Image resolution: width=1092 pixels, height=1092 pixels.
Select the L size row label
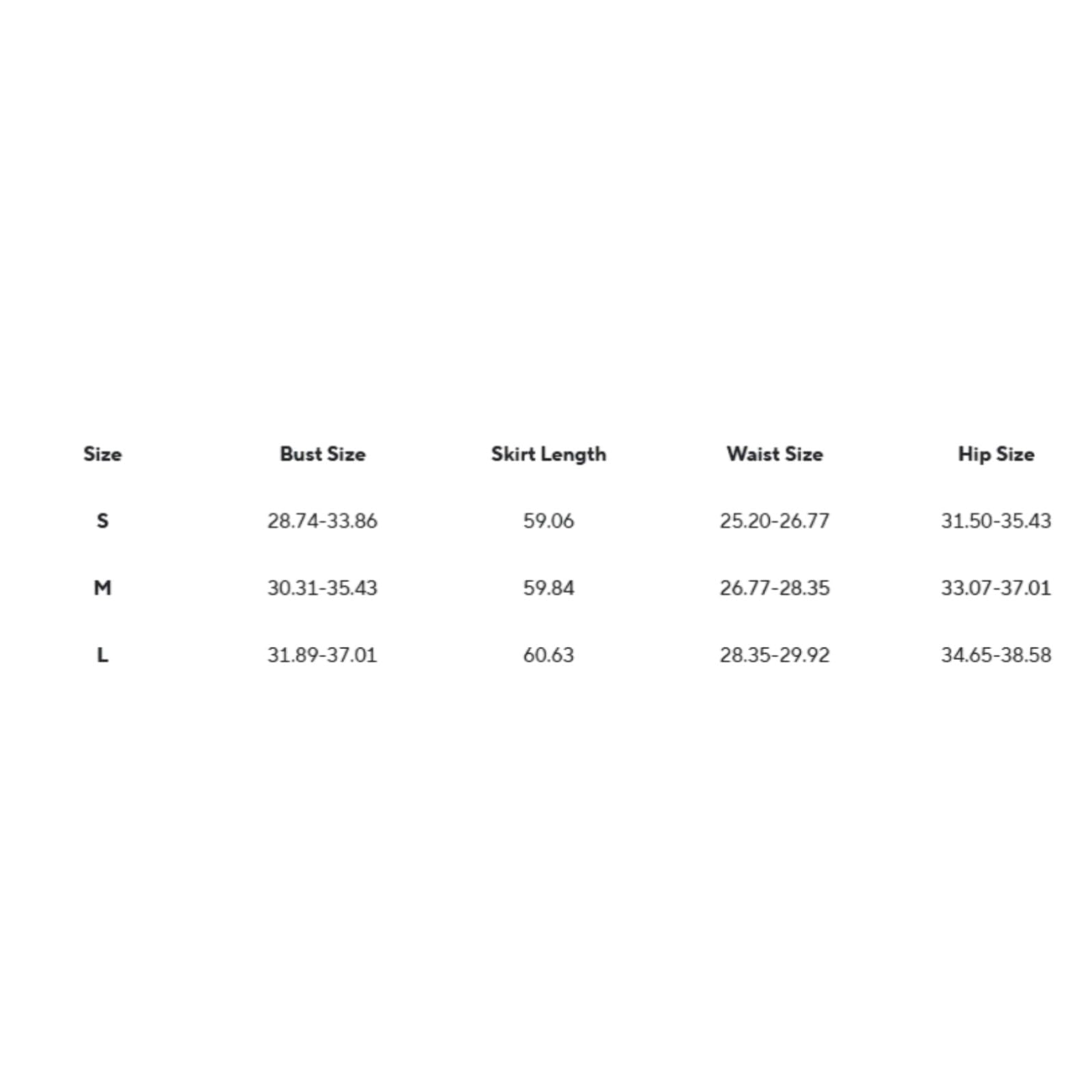pos(102,655)
